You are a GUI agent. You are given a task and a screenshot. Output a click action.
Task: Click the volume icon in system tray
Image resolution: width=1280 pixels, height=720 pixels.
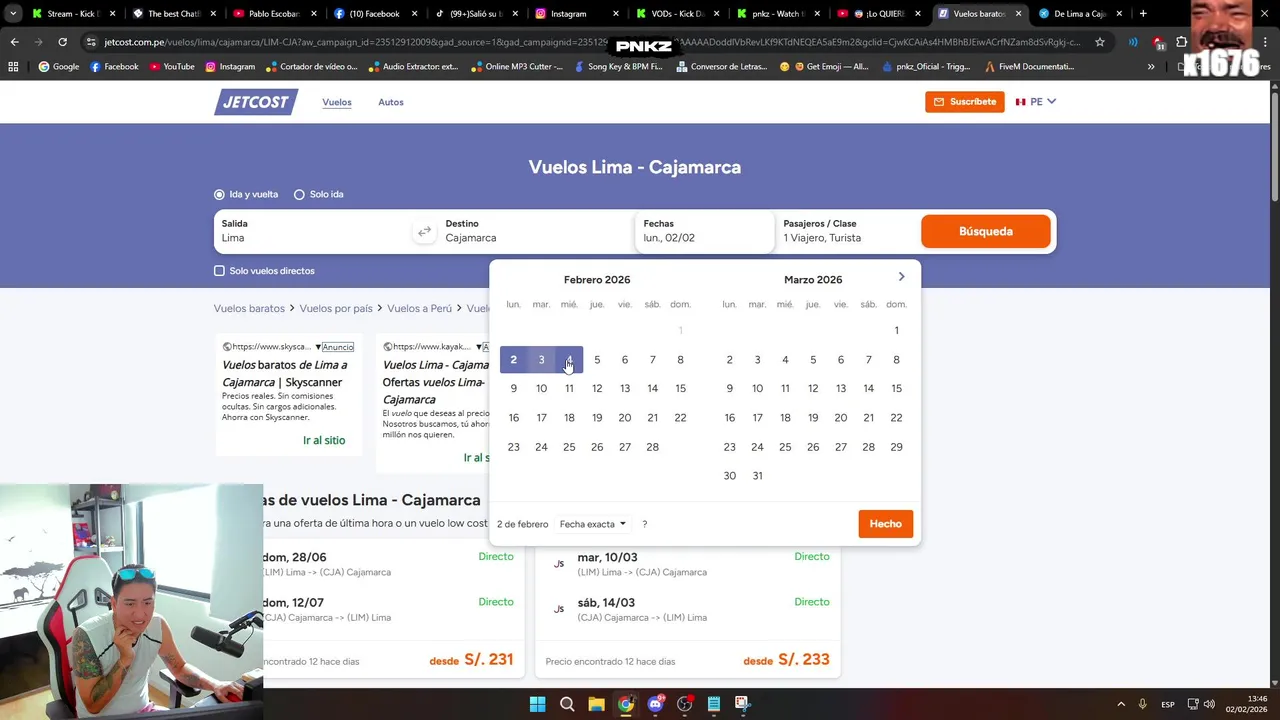(x=1210, y=704)
